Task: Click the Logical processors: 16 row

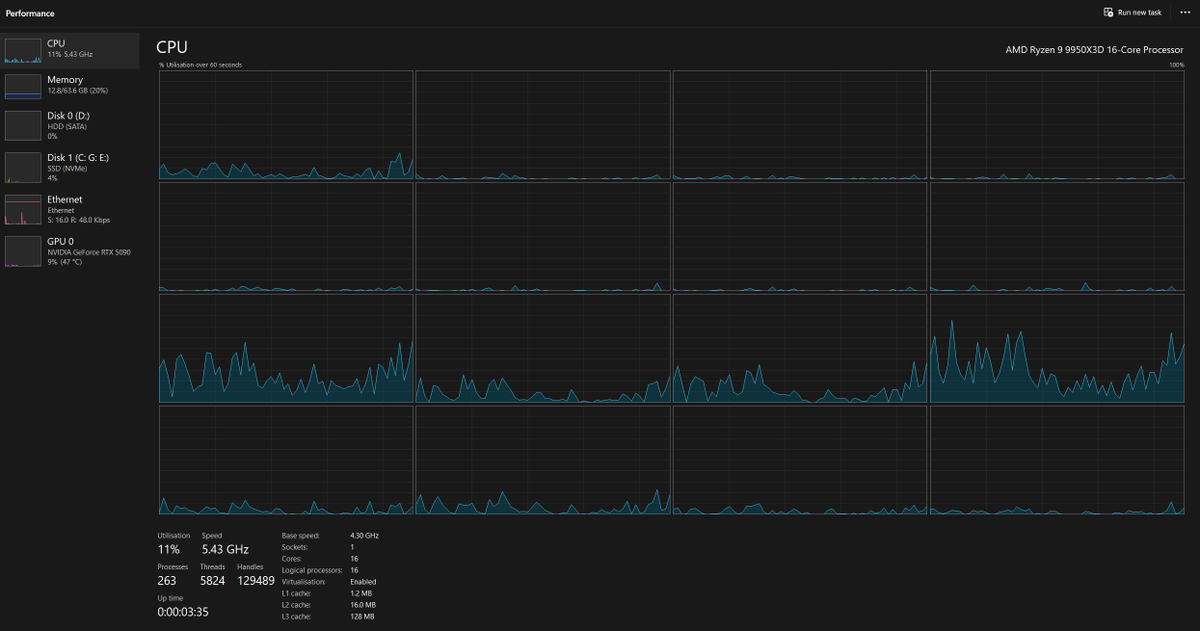Action: (320, 570)
